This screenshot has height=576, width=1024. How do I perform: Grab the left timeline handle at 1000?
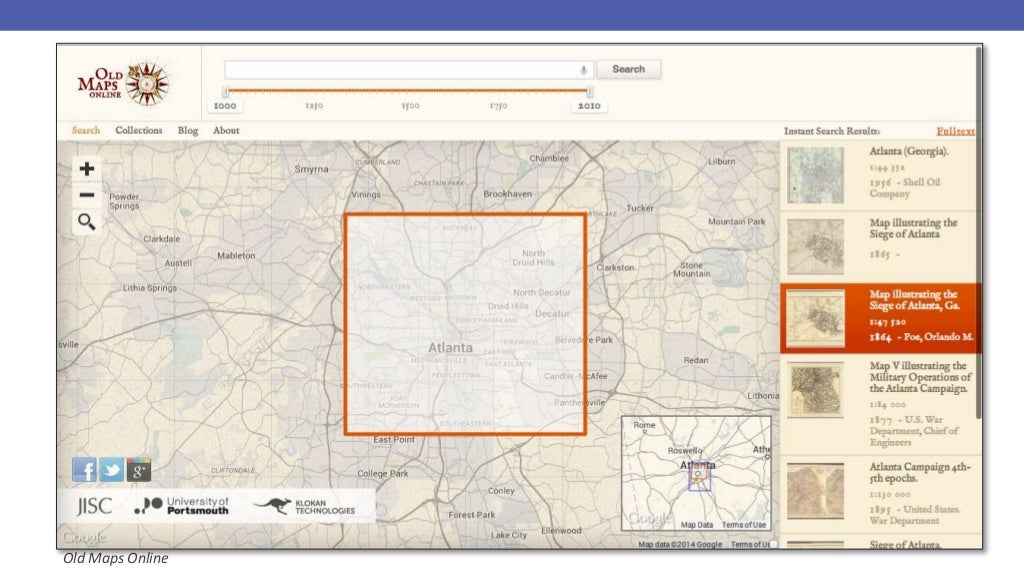pos(225,92)
